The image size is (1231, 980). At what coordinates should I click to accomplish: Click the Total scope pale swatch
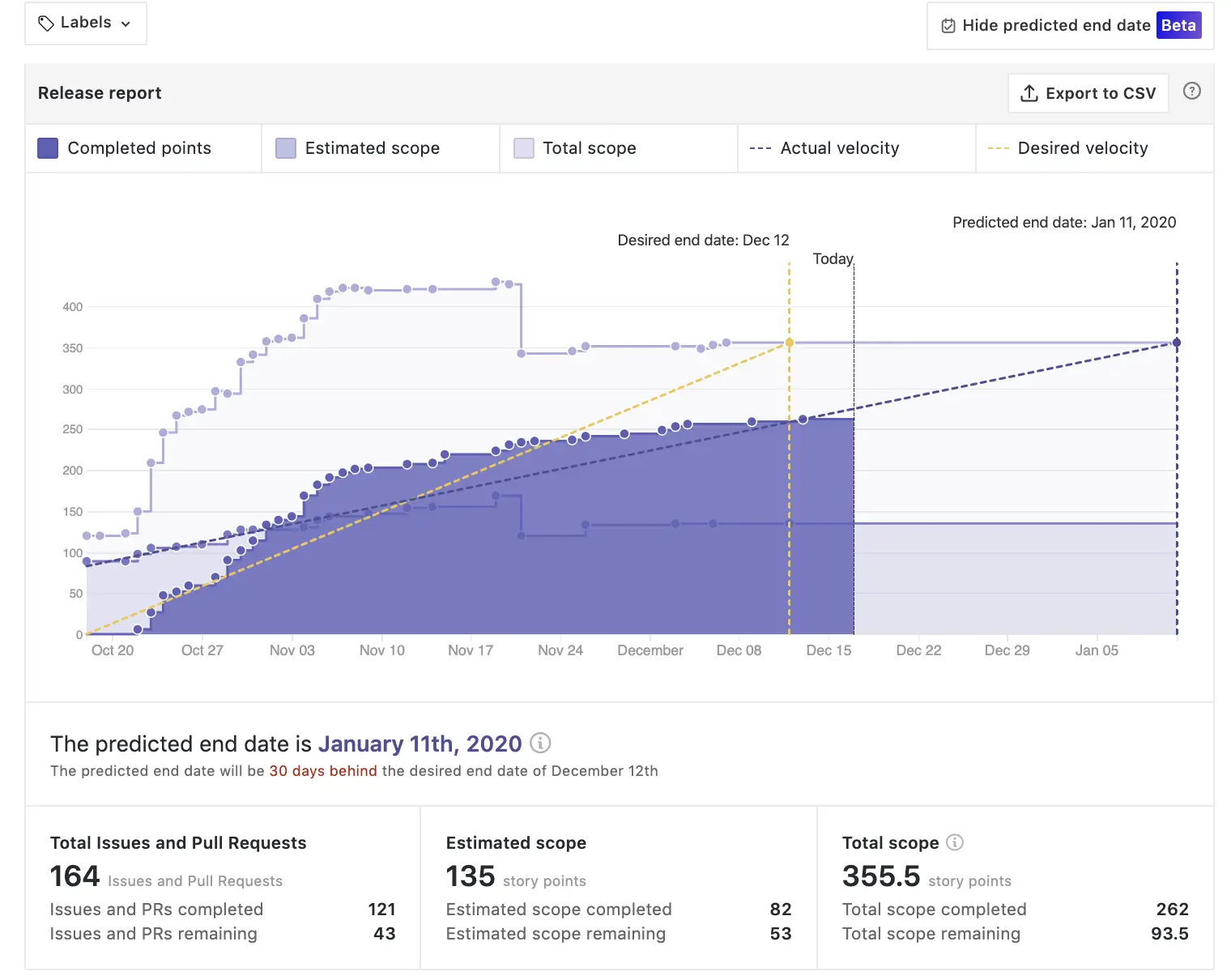point(524,148)
